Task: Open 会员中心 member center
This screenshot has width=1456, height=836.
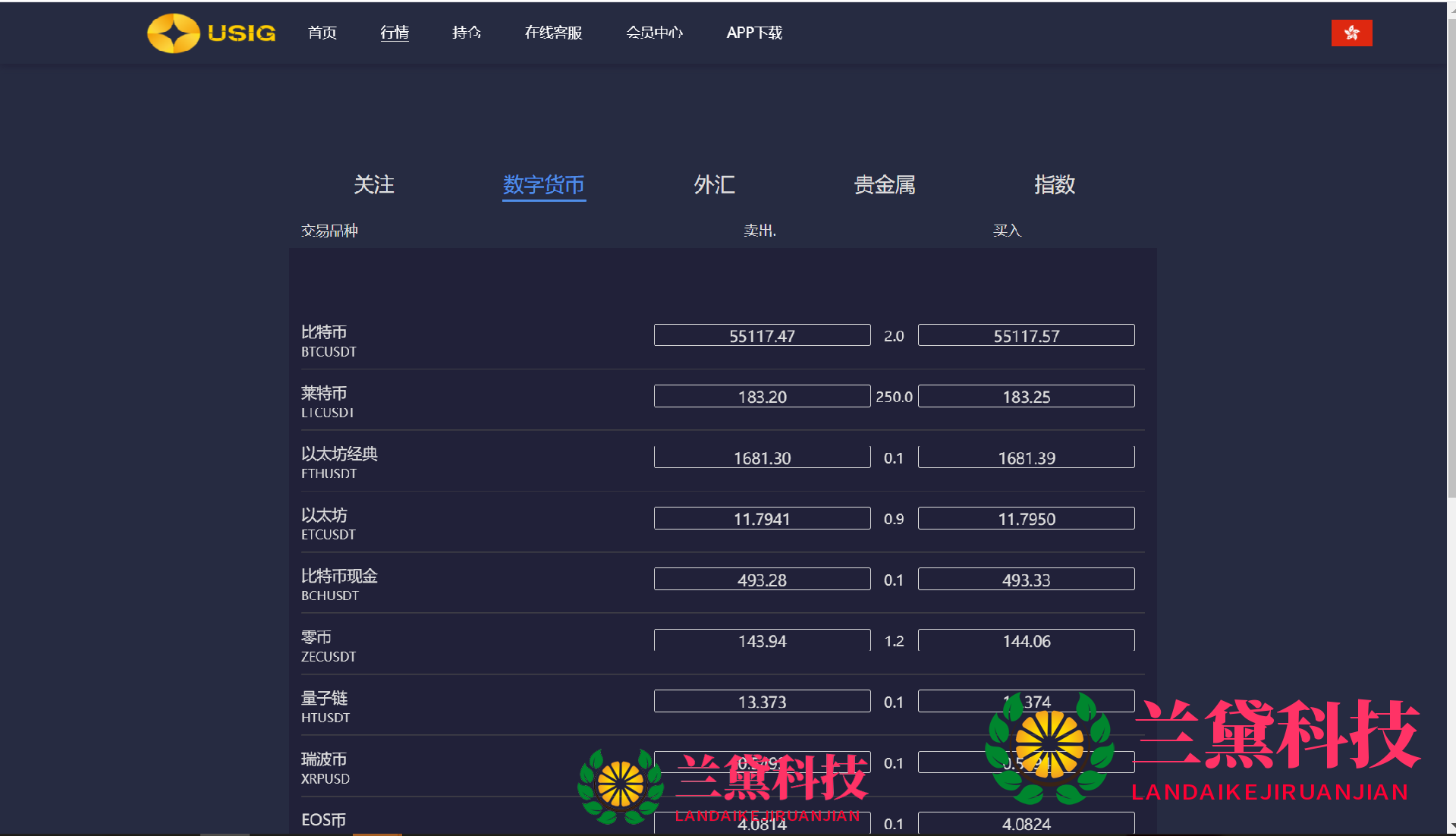Action: pyautogui.click(x=654, y=33)
